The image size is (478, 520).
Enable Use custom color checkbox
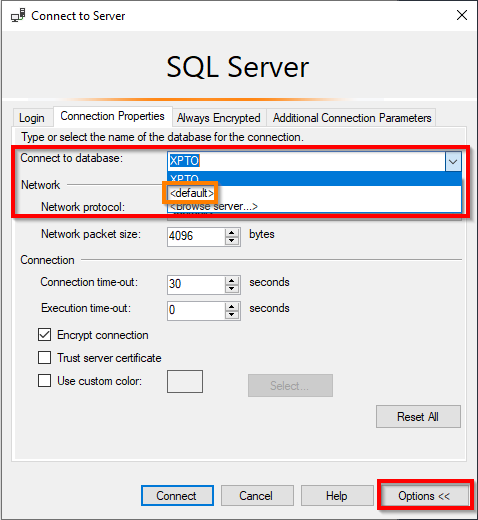(44, 380)
